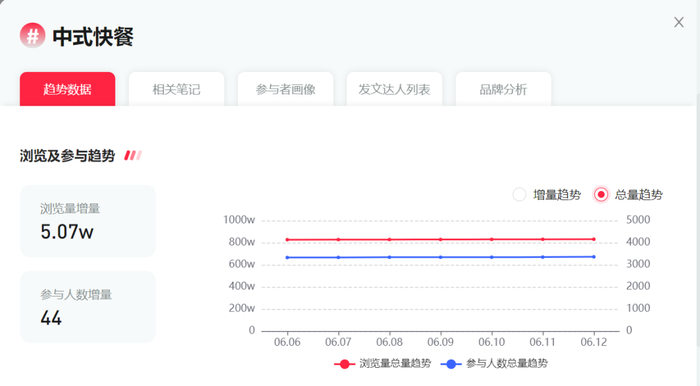Image resolution: width=700 pixels, height=386 pixels.
Task: Toggle the 浏览量总量趋势 legend item
Action: pos(383,364)
